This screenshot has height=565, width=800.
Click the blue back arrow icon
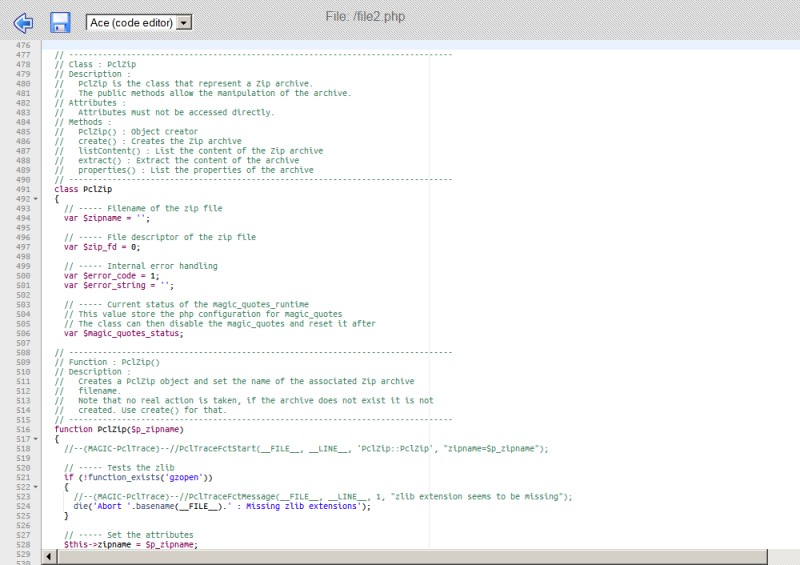[x=22, y=22]
